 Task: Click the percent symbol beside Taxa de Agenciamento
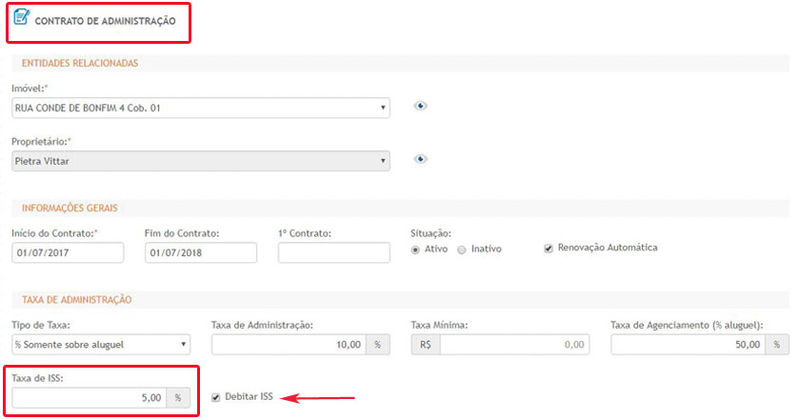[x=777, y=344]
